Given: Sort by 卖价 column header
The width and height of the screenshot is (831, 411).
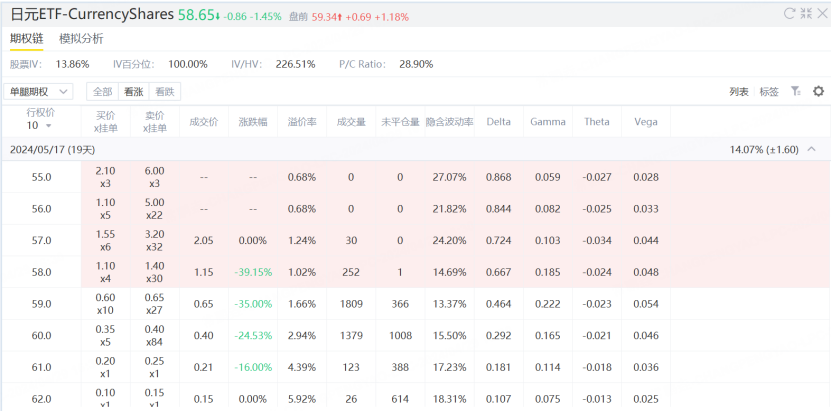Looking at the screenshot, I should pos(155,121).
